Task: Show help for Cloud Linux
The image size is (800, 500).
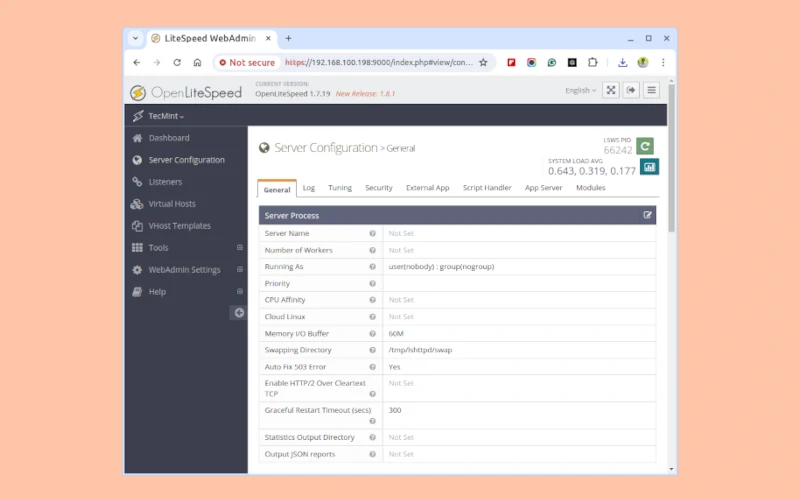Action: point(372,316)
